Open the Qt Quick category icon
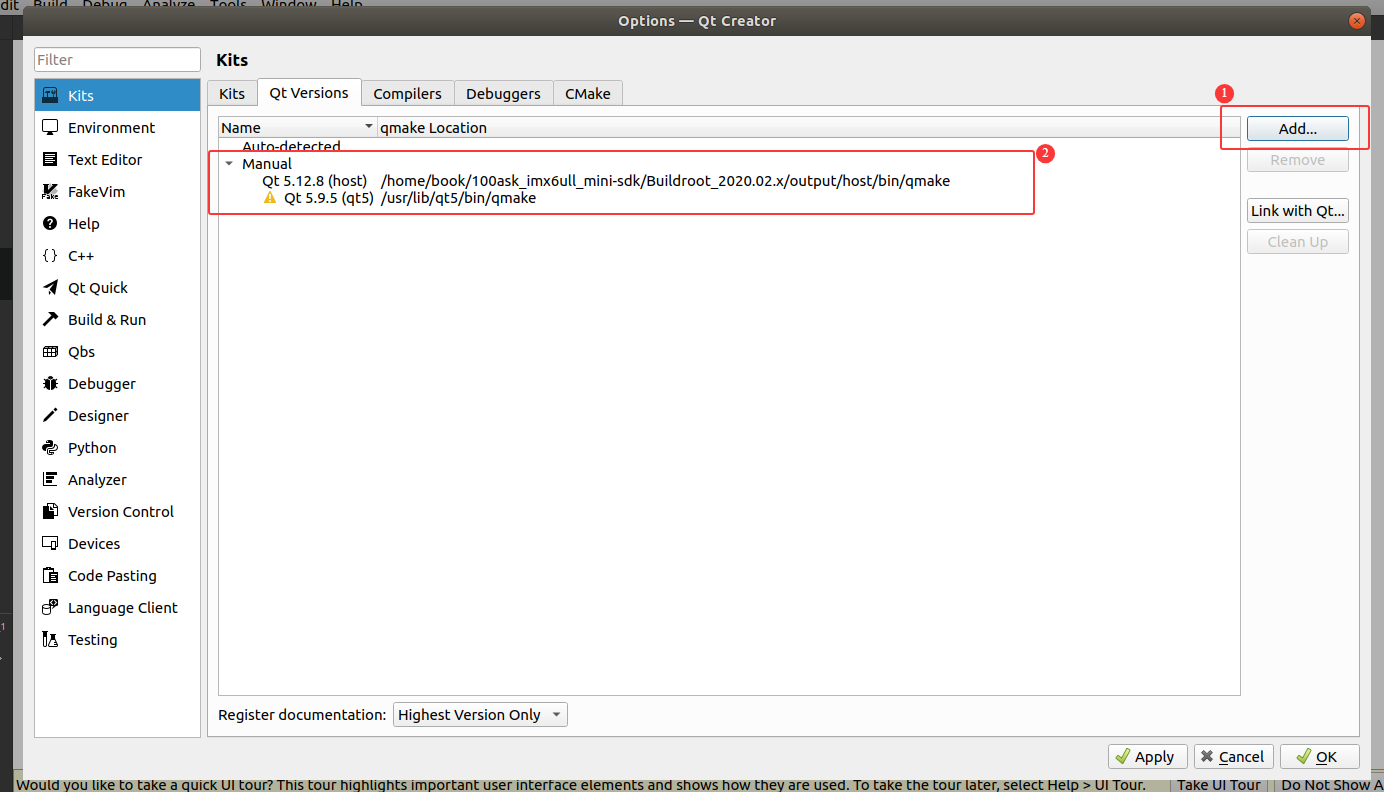 coord(50,288)
